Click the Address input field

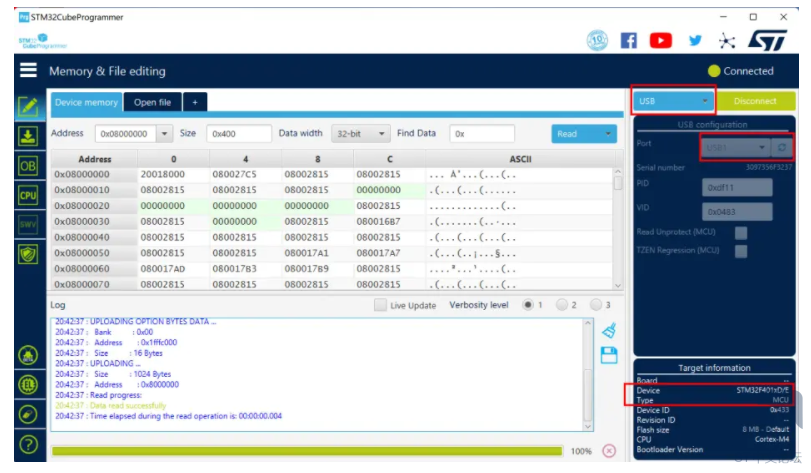(x=127, y=134)
